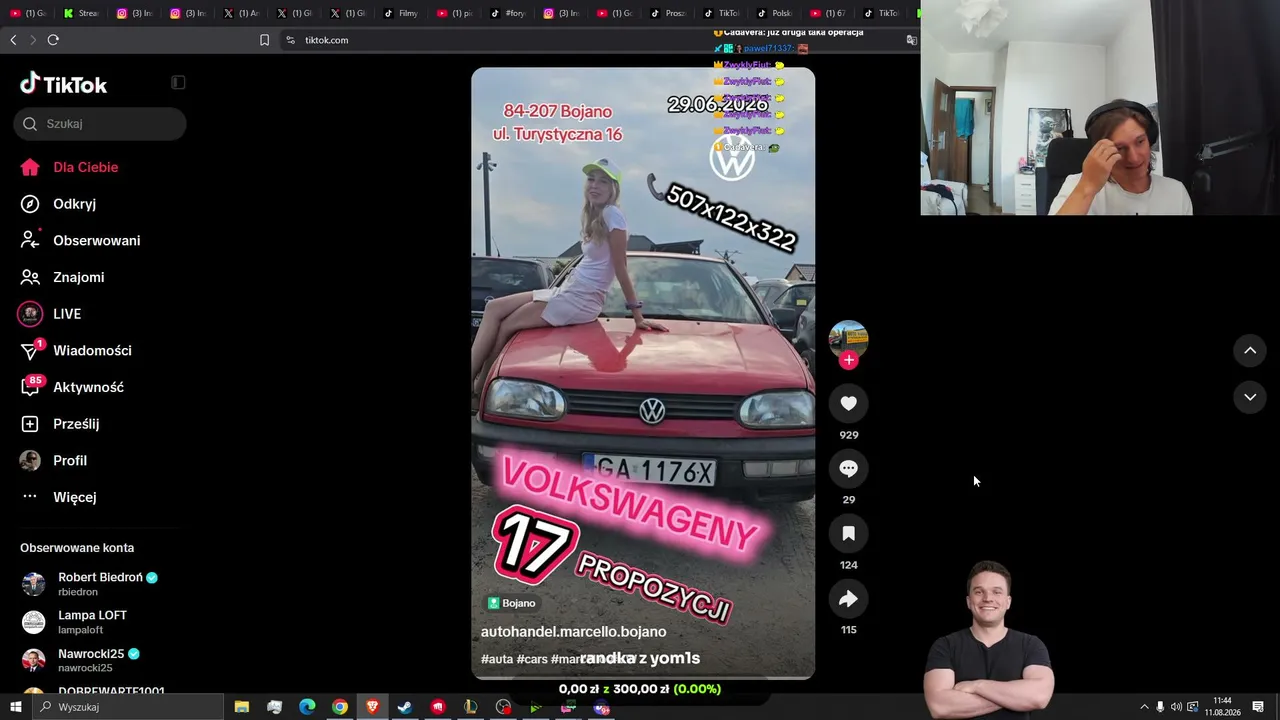
Task: Open Lampa LOFT followed account
Action: (x=74, y=622)
